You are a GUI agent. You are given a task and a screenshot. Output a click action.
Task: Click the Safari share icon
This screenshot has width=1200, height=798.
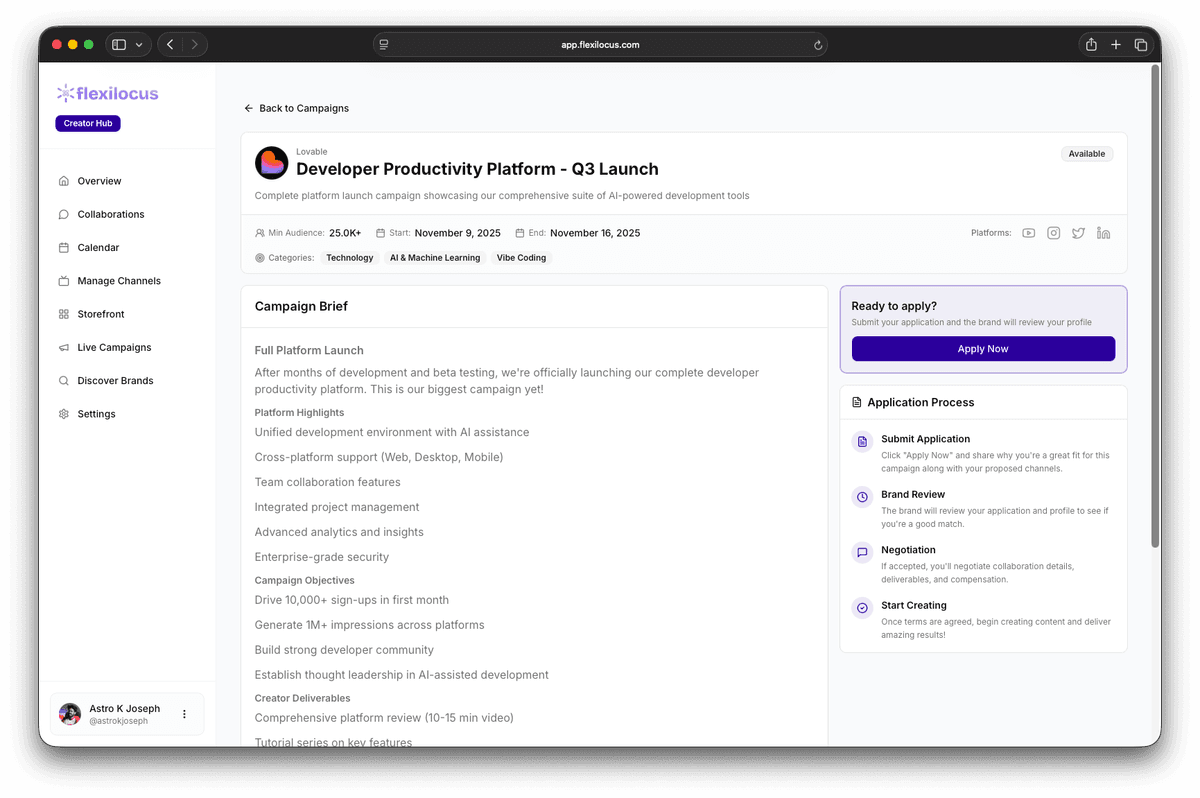(1091, 45)
